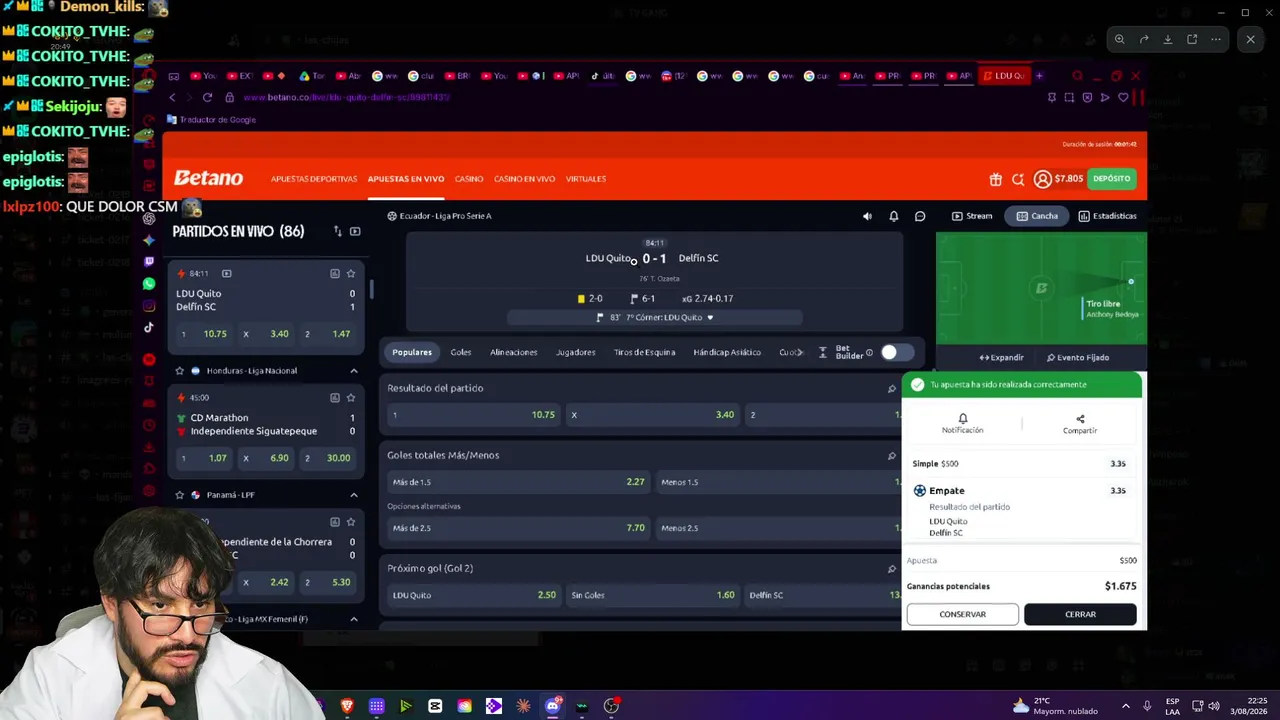Viewport: 1280px width, 720px height.
Task: Favorite the Honduras Liga Nacional league
Action: tap(180, 371)
